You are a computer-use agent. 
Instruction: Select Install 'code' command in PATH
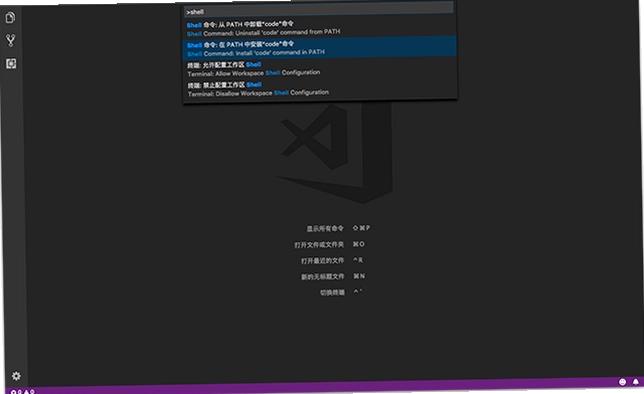pyautogui.click(x=320, y=48)
